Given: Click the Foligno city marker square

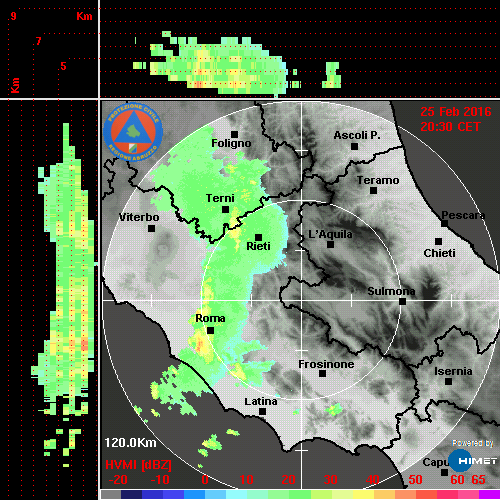Looking at the screenshot, I should [234, 134].
